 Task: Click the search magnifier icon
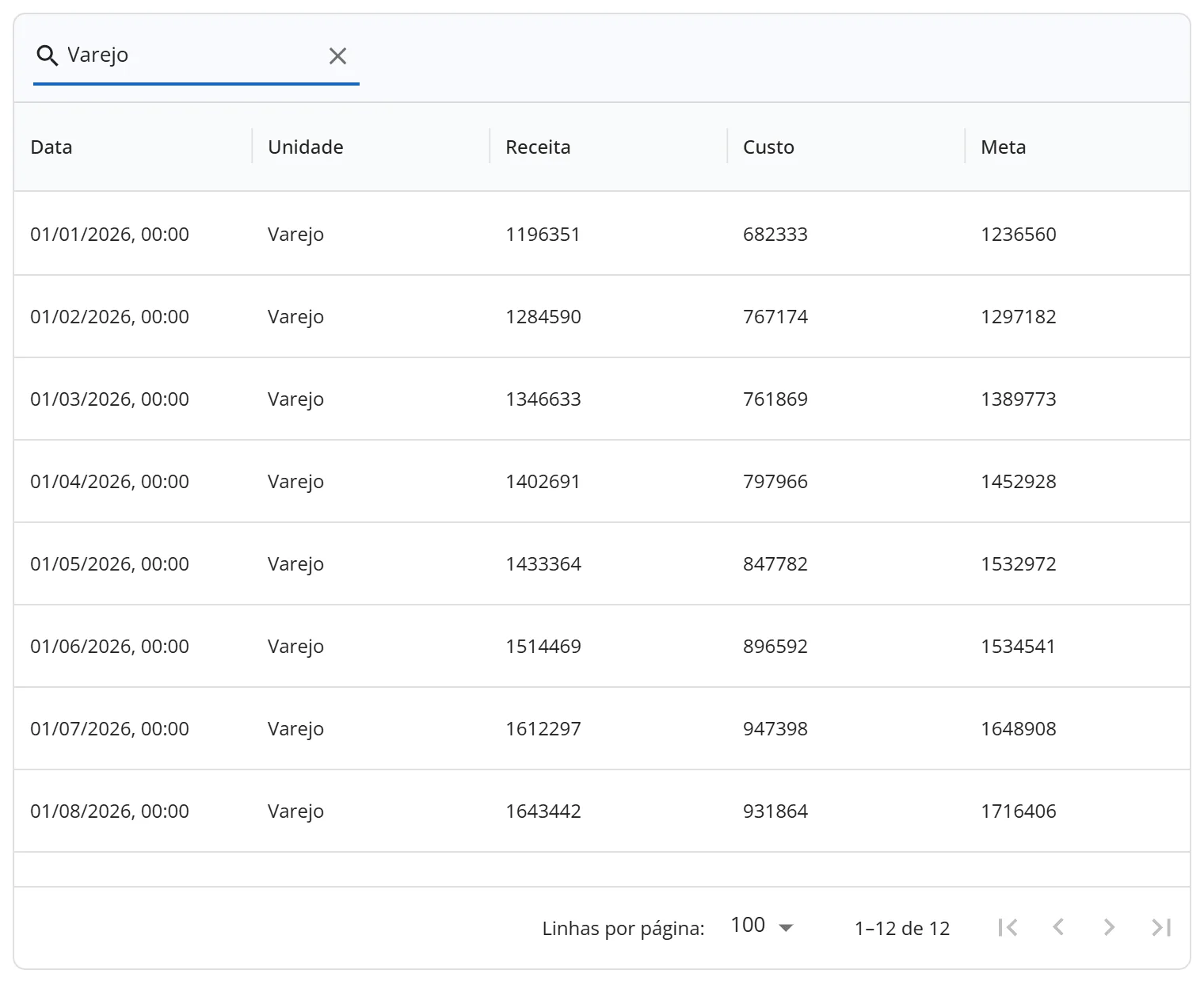[48, 55]
